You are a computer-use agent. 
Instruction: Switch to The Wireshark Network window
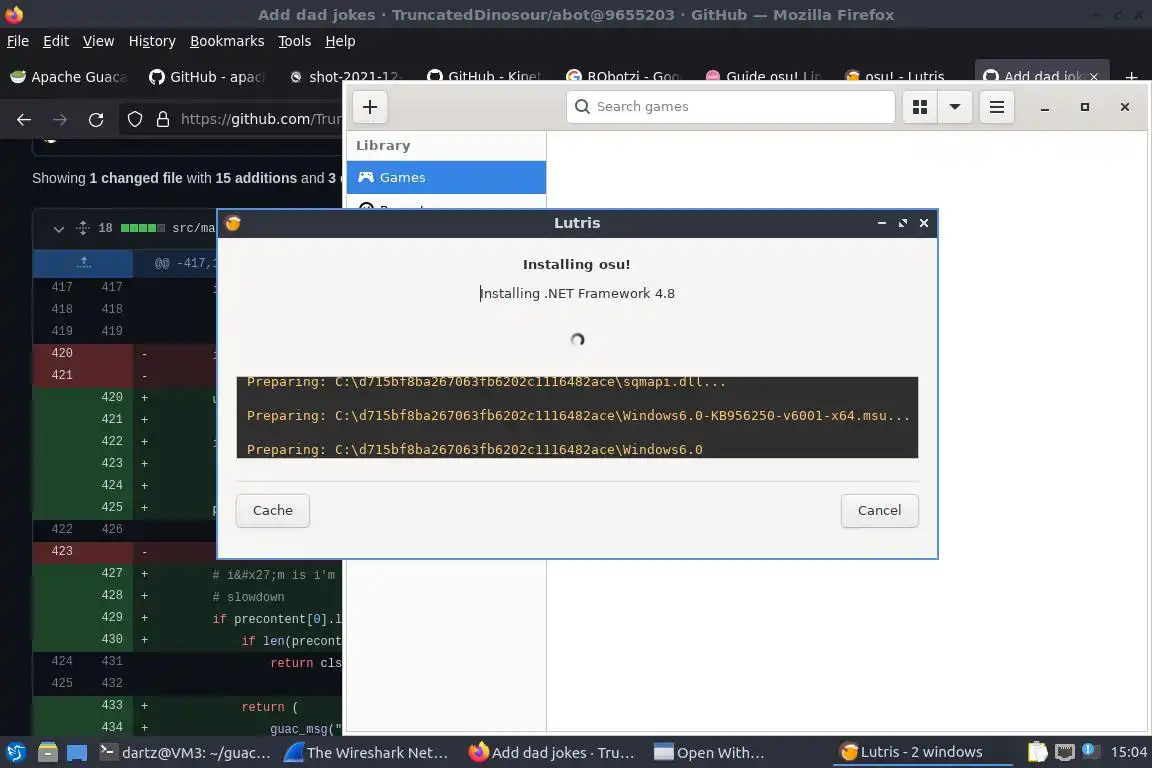click(366, 753)
